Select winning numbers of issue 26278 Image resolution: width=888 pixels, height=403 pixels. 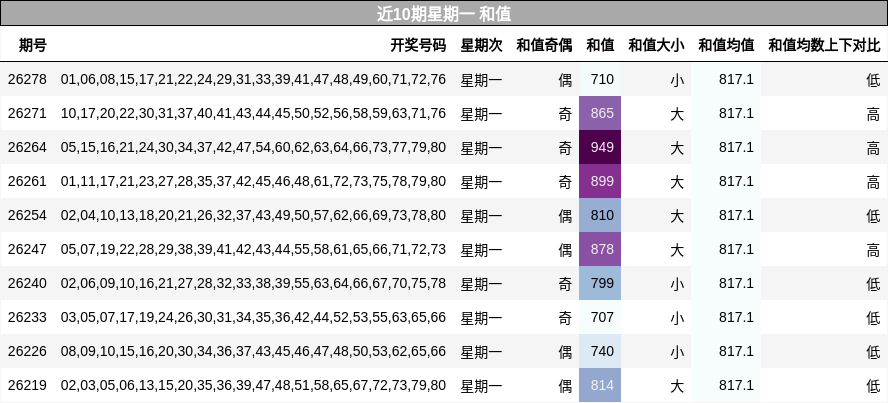pyautogui.click(x=253, y=79)
